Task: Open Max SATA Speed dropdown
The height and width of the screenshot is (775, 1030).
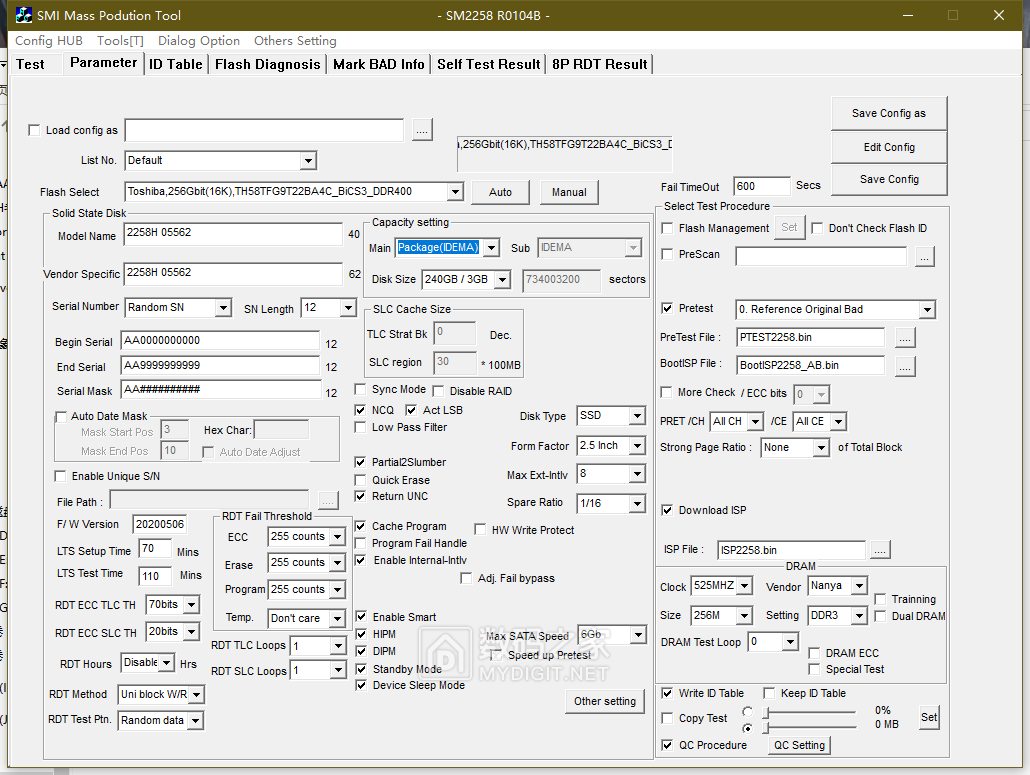Action: pyautogui.click(x=638, y=634)
